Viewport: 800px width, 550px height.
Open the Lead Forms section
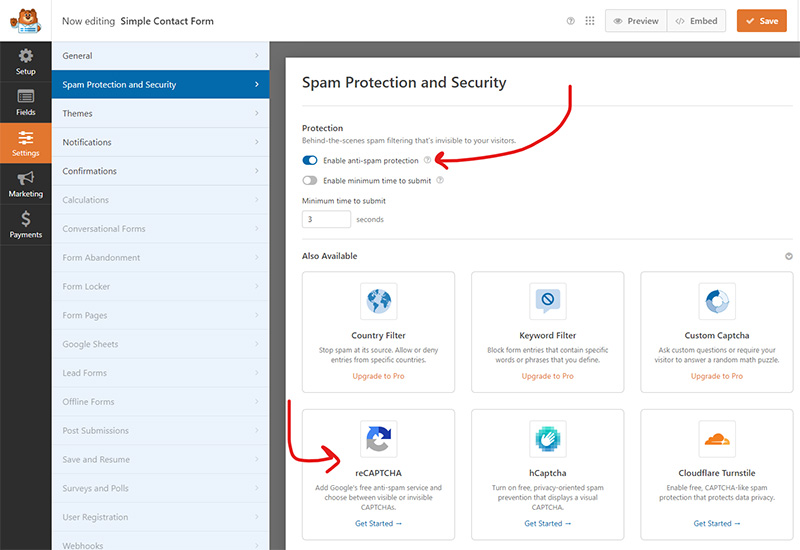tap(160, 373)
